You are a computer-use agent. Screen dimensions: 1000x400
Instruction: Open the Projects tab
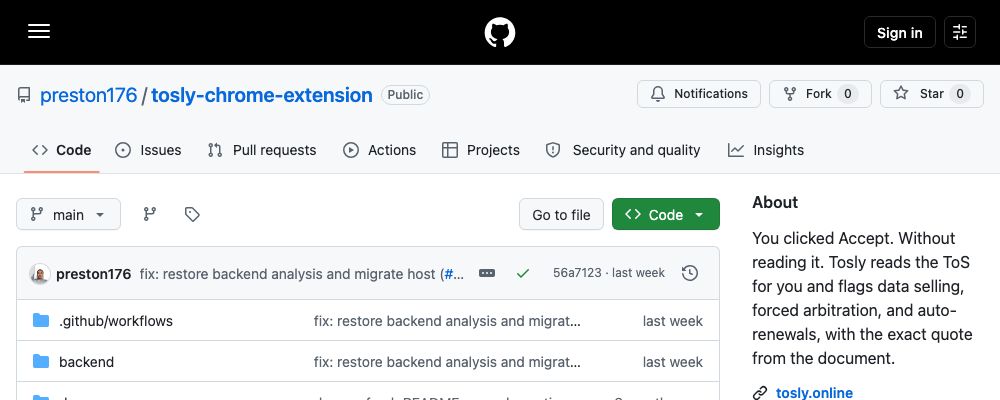coord(481,151)
